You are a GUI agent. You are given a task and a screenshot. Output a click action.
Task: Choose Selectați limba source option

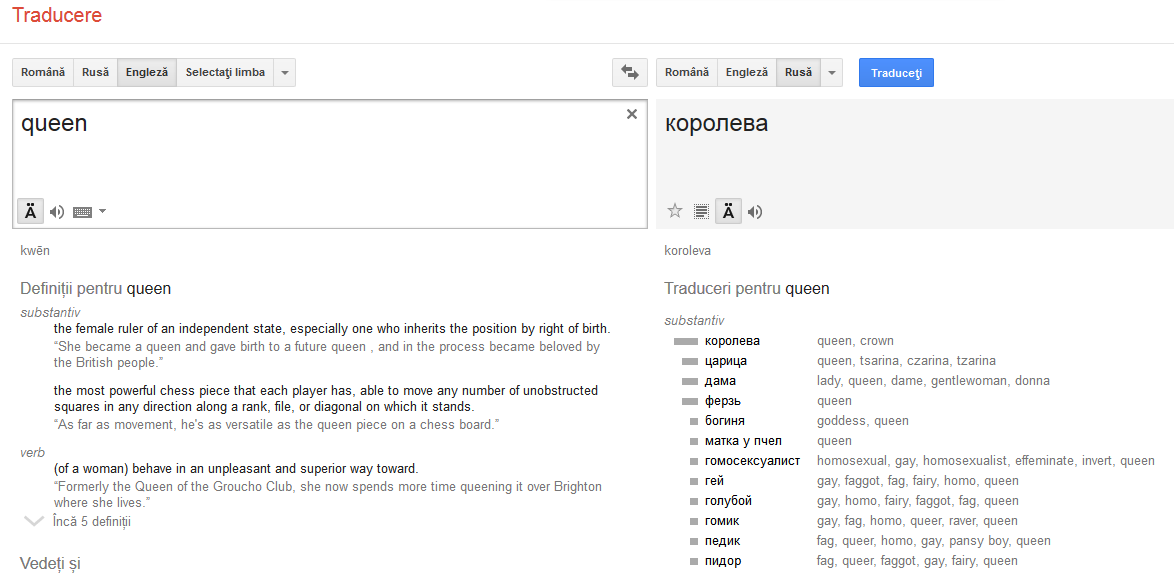[225, 73]
